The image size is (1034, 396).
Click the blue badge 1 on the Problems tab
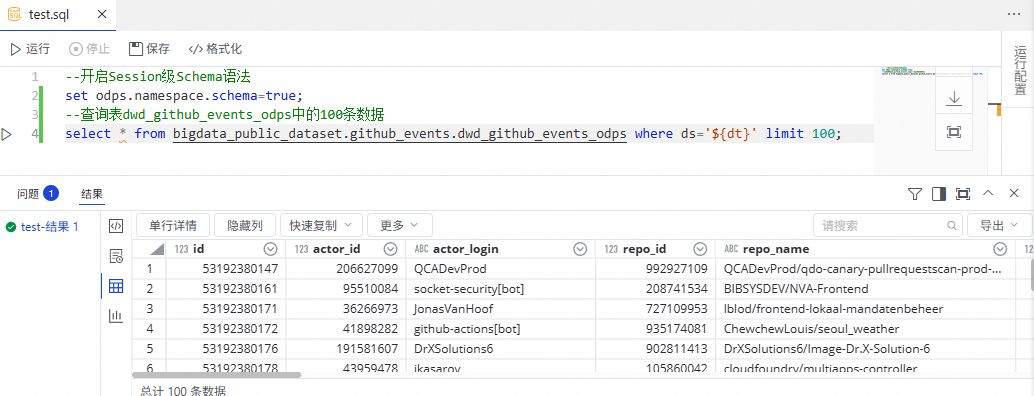(51, 194)
